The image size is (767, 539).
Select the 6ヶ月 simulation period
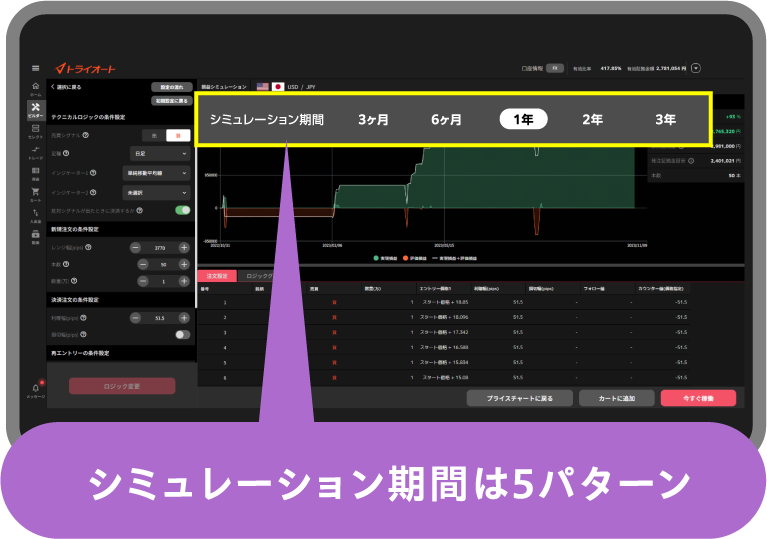coord(446,119)
